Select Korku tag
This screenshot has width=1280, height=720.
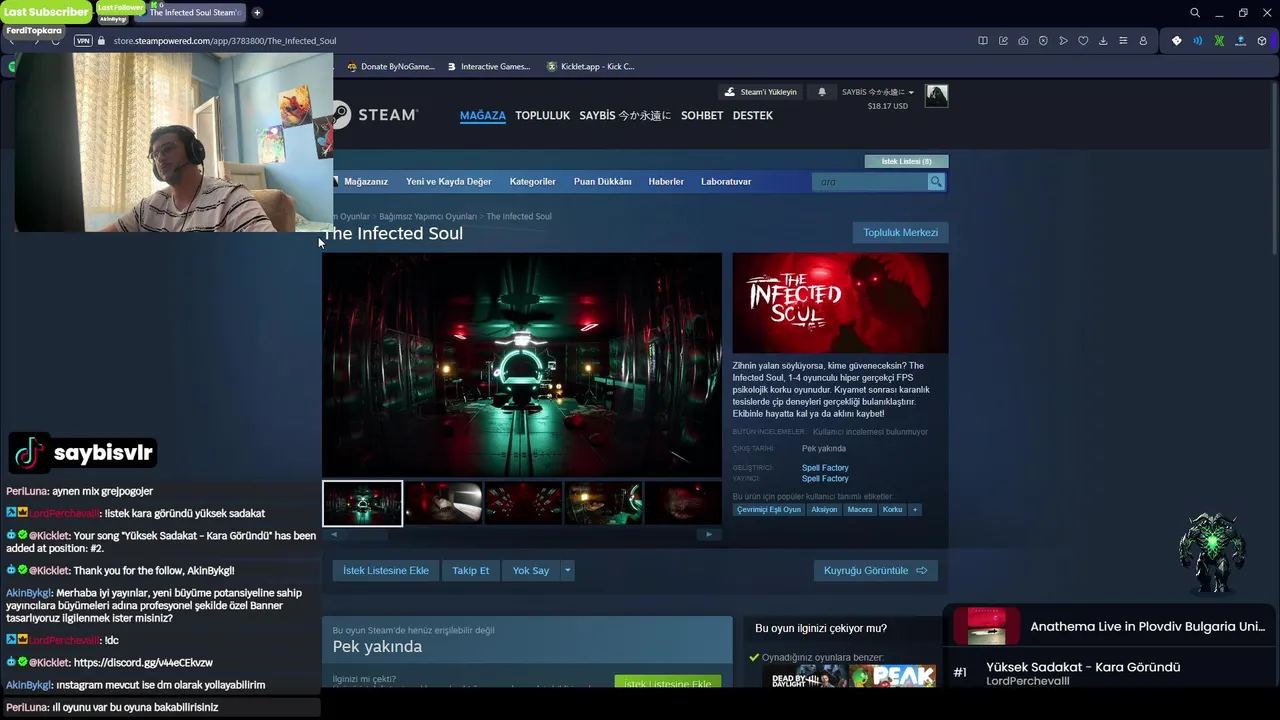pyautogui.click(x=892, y=510)
